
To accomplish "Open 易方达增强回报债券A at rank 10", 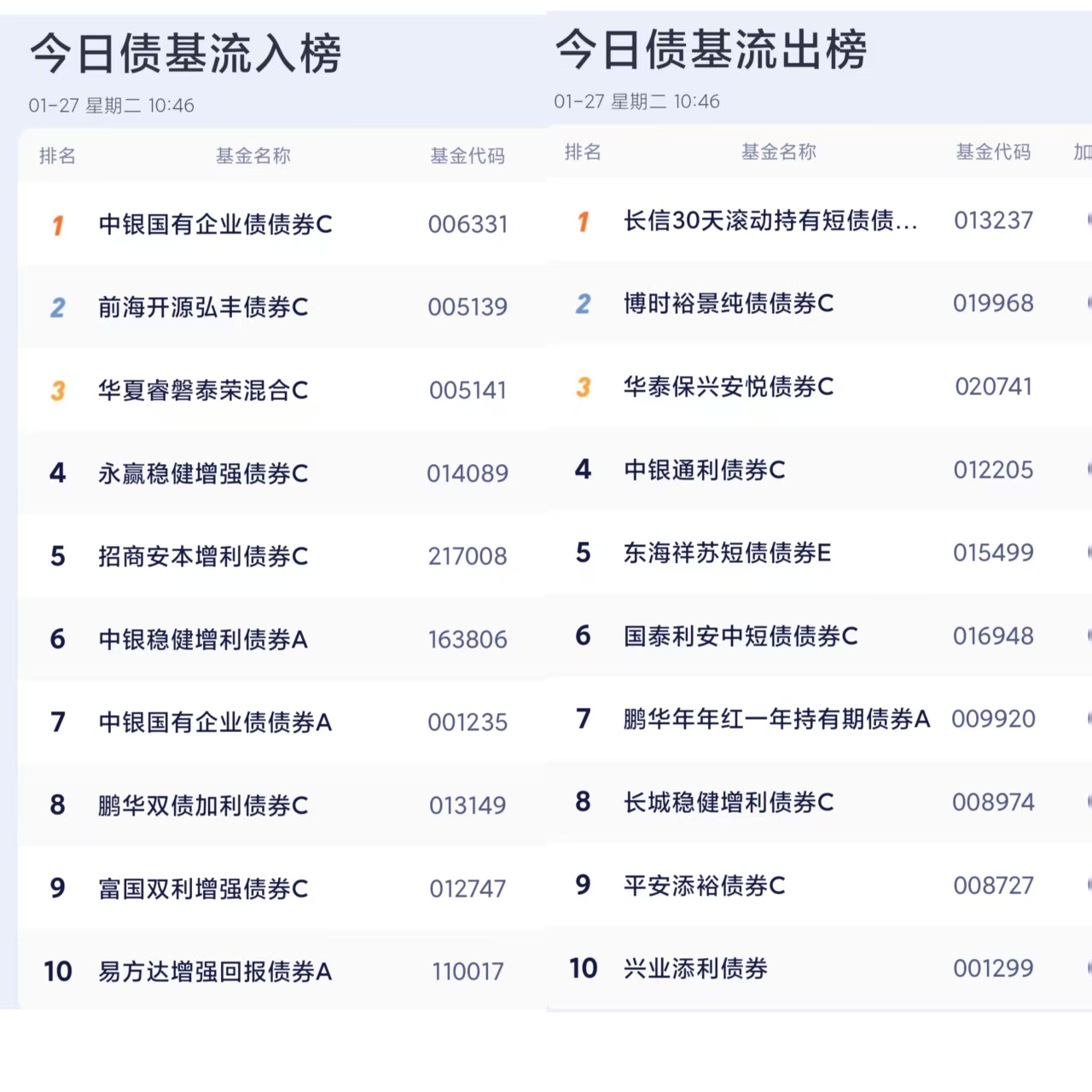I will click(215, 972).
